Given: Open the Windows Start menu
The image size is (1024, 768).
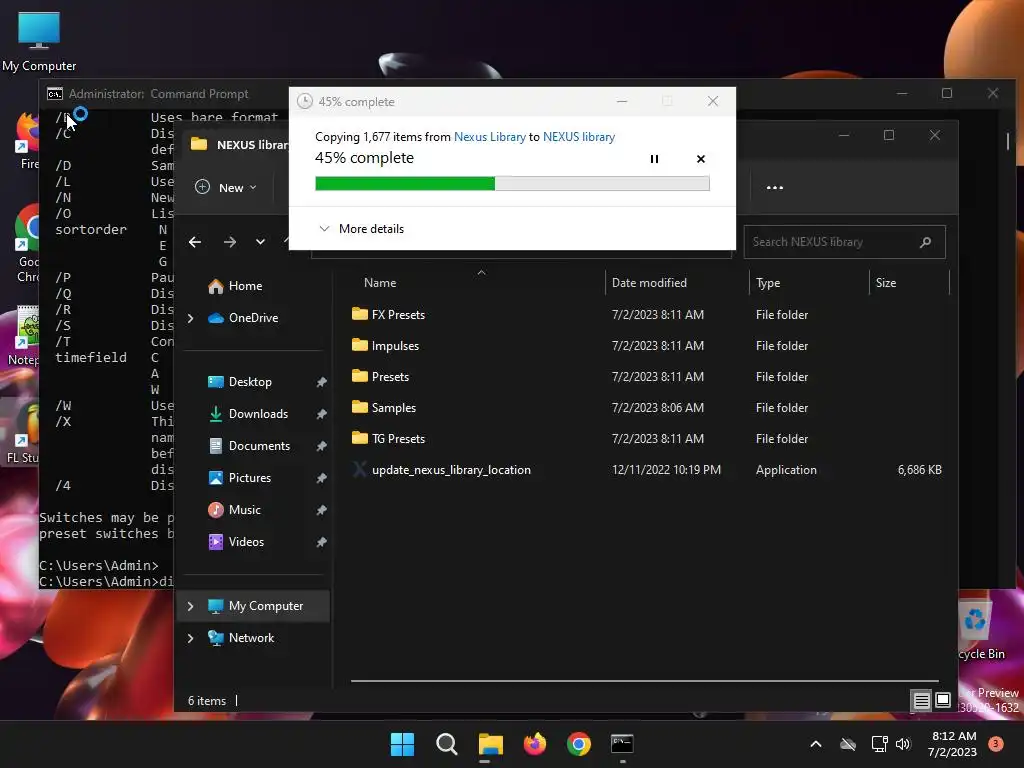Looking at the screenshot, I should click(402, 744).
